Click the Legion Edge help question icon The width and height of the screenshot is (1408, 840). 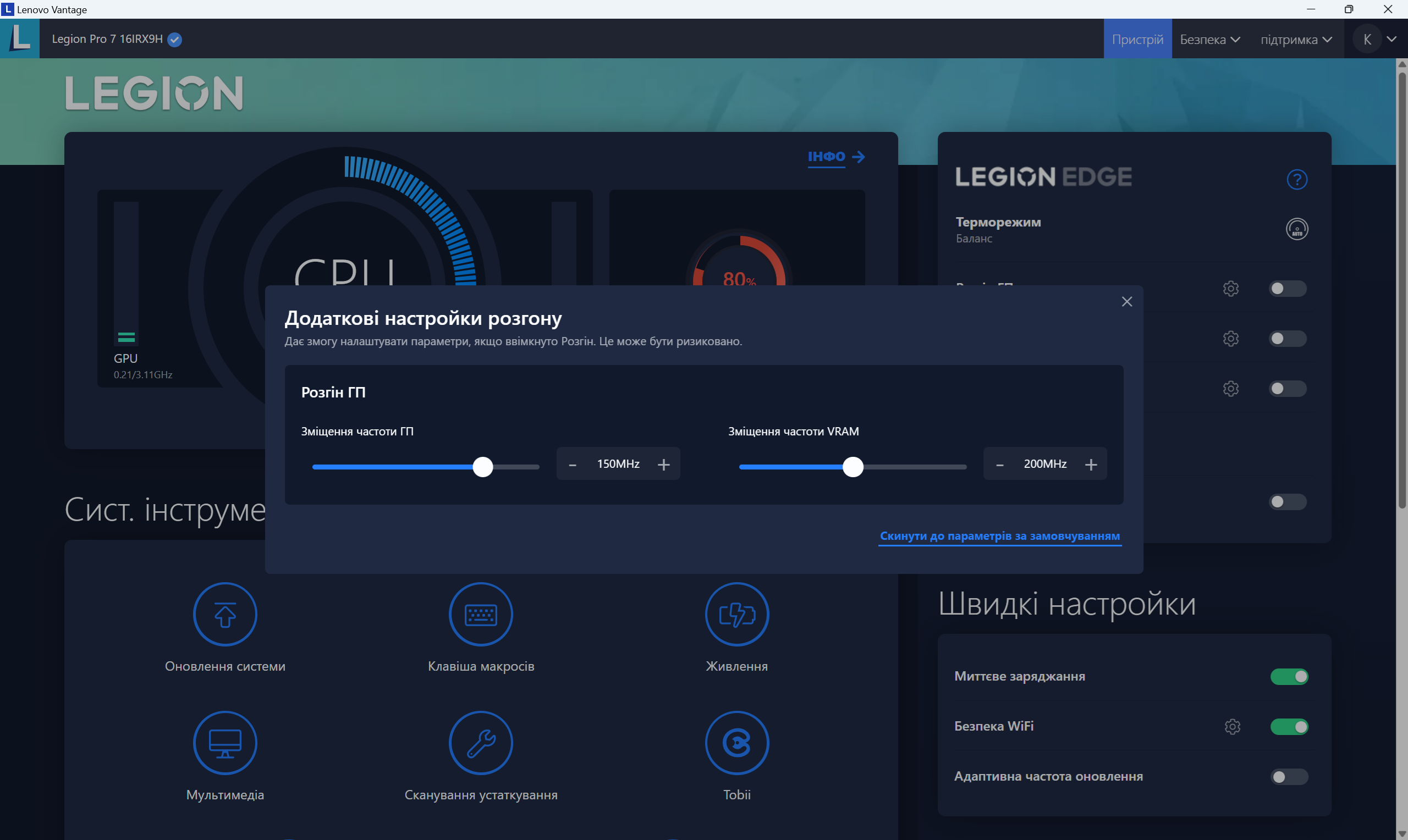[1296, 179]
